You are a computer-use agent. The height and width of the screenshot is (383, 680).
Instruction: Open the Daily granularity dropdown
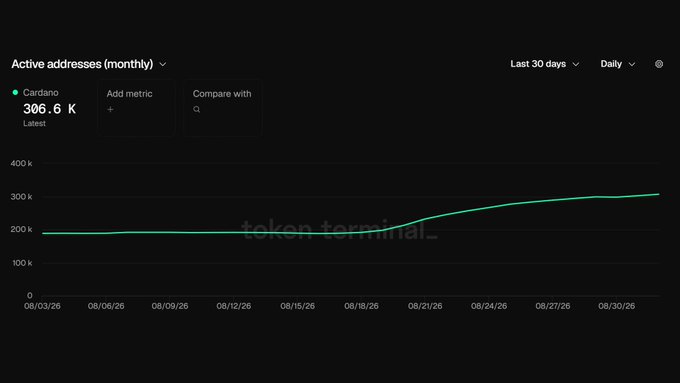(618, 64)
